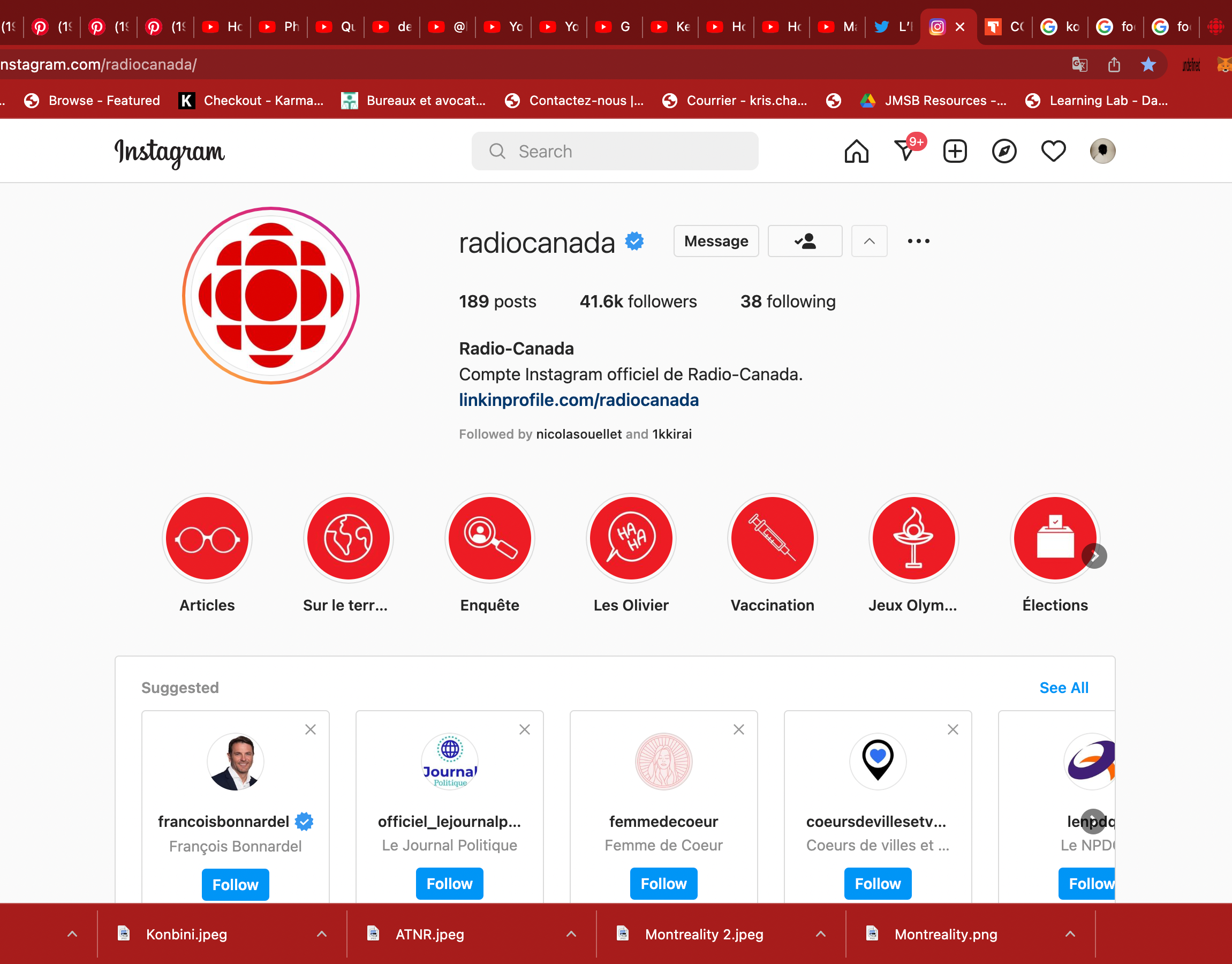The width and height of the screenshot is (1232, 964).
Task: Click the Search input field
Action: click(615, 151)
